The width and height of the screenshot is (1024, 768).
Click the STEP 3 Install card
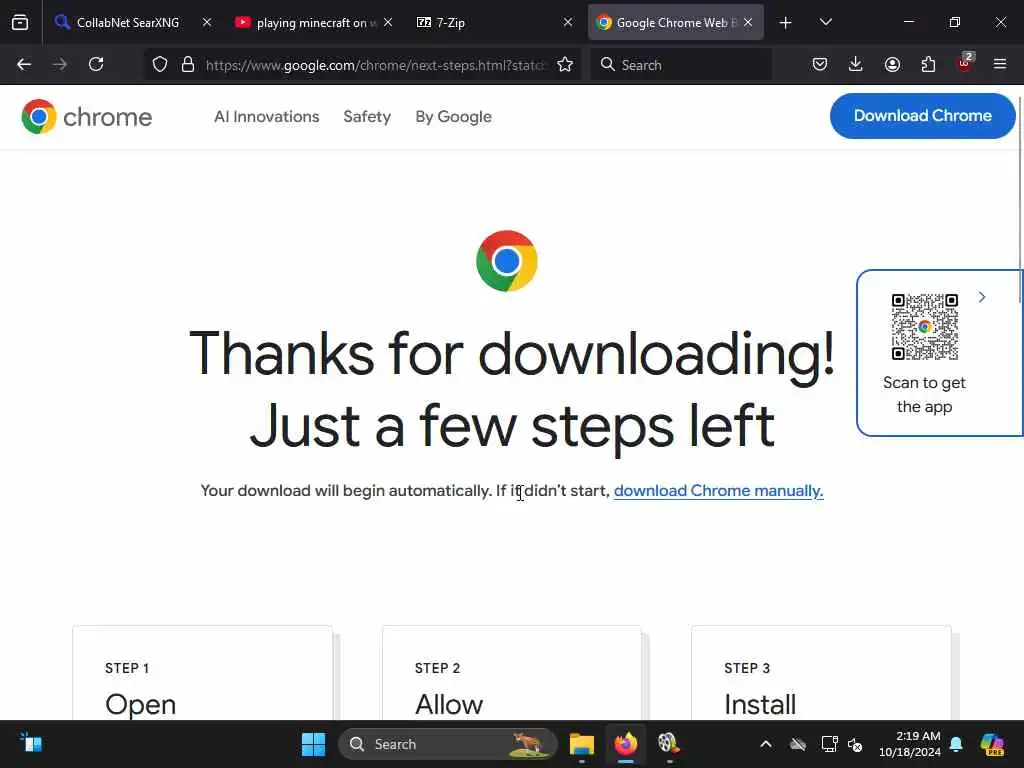click(822, 673)
